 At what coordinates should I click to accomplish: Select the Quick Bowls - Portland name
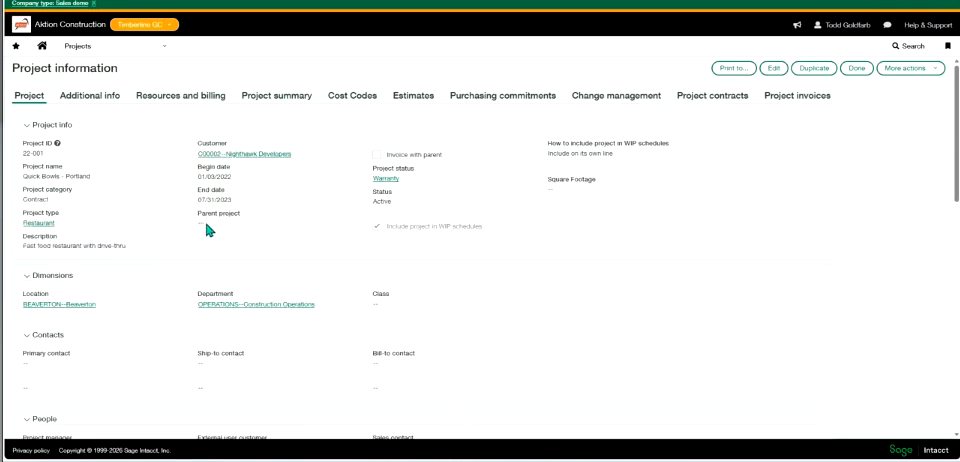pyautogui.click(x=56, y=176)
